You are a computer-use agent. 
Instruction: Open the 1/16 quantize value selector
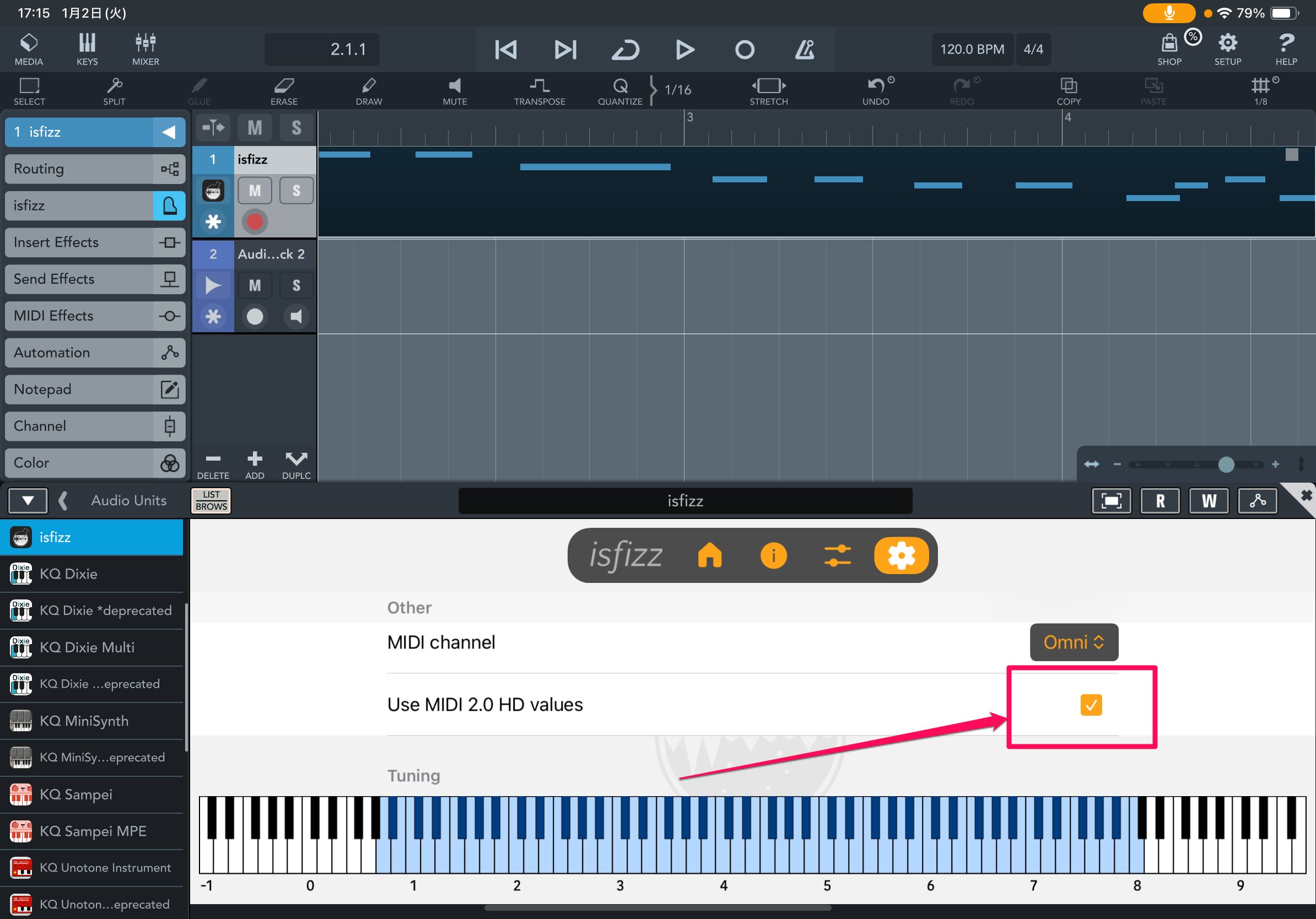tap(677, 90)
